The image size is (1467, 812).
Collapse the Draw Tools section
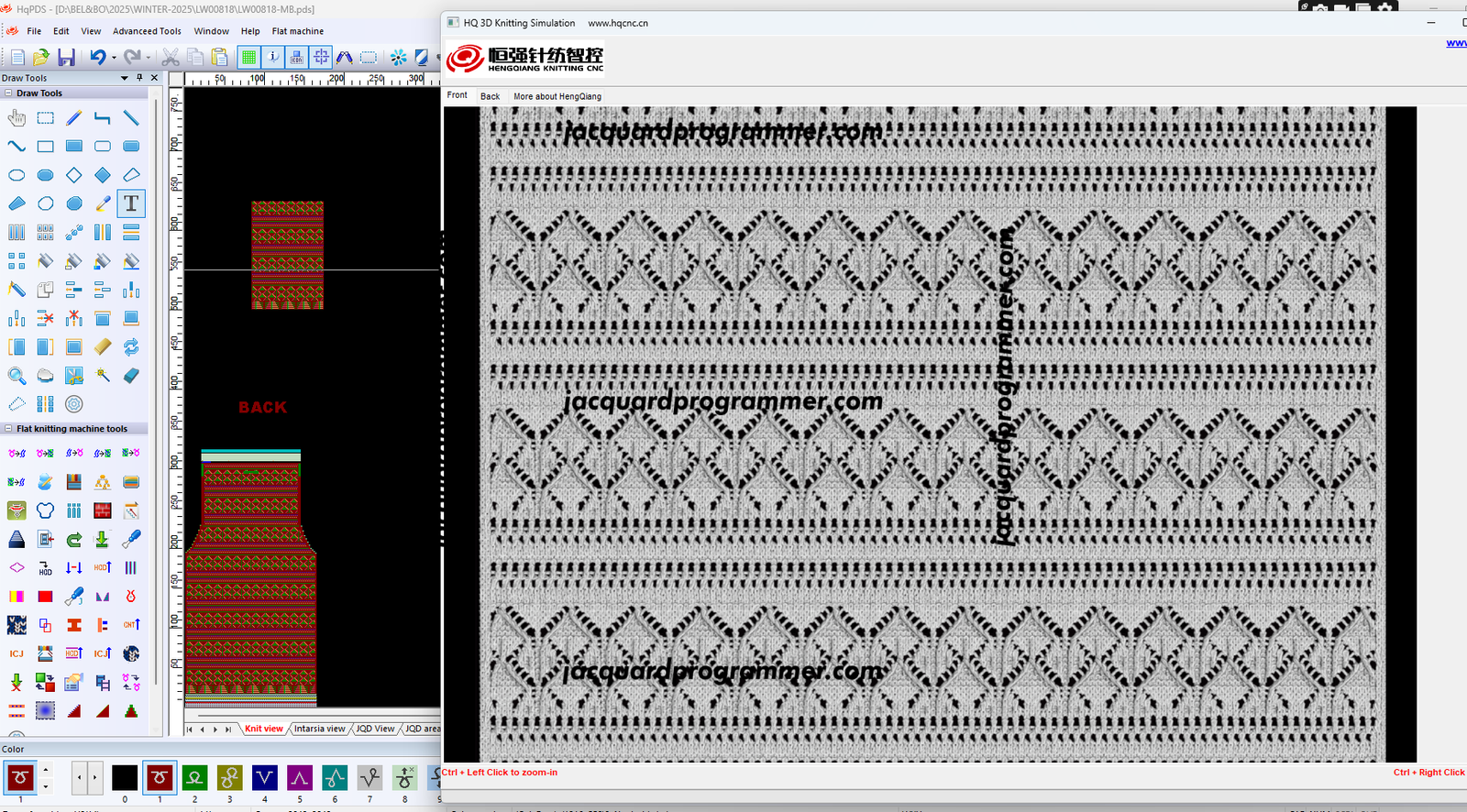point(8,93)
